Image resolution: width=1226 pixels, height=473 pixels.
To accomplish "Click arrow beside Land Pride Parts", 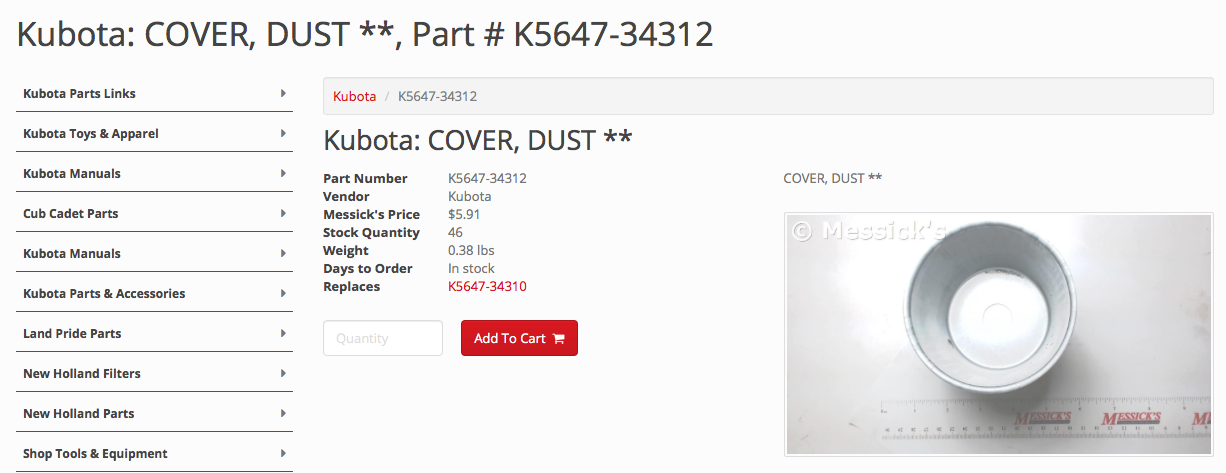I will [x=284, y=333].
